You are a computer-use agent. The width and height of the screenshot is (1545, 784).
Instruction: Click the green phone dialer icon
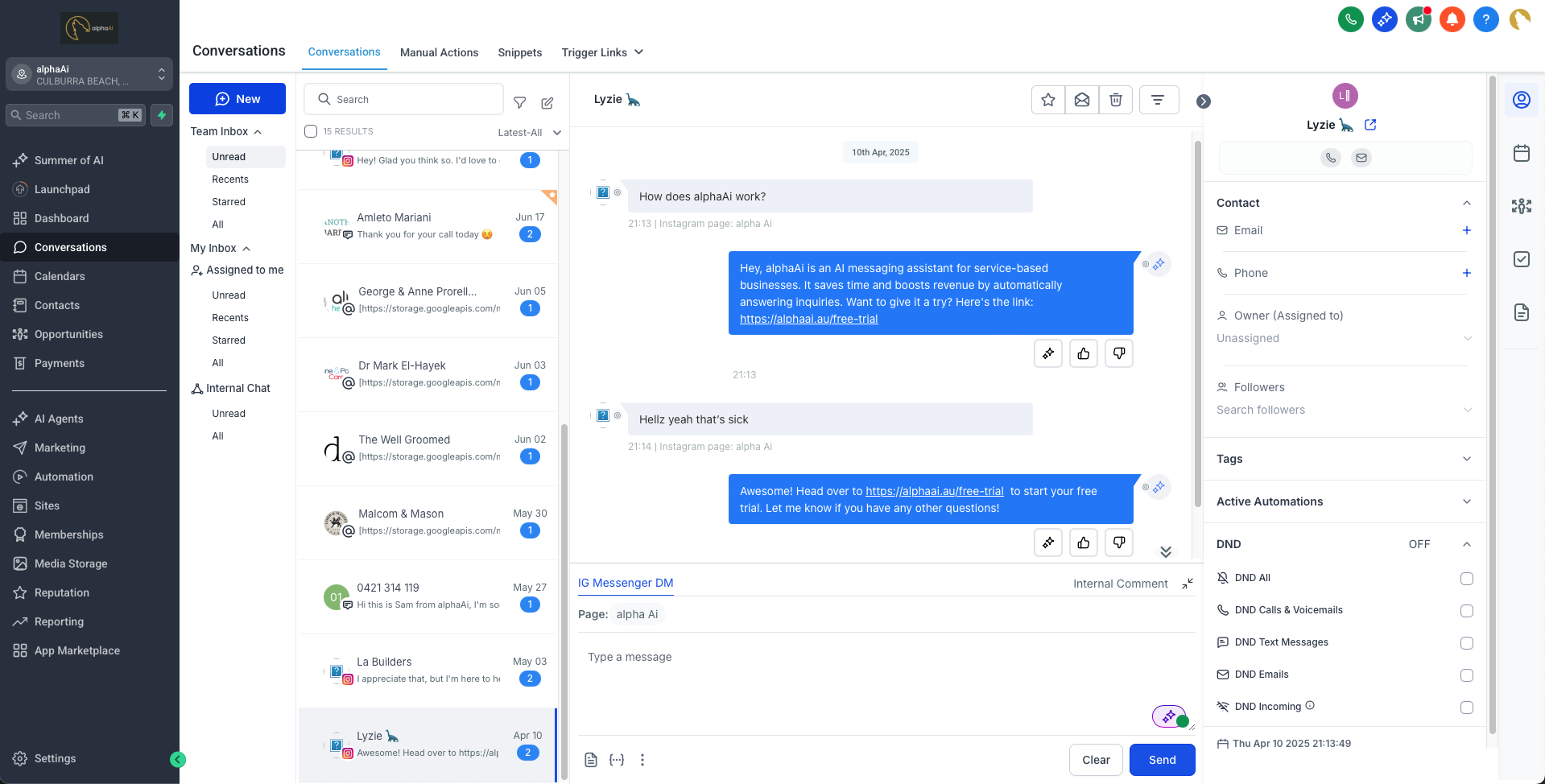tap(1350, 19)
